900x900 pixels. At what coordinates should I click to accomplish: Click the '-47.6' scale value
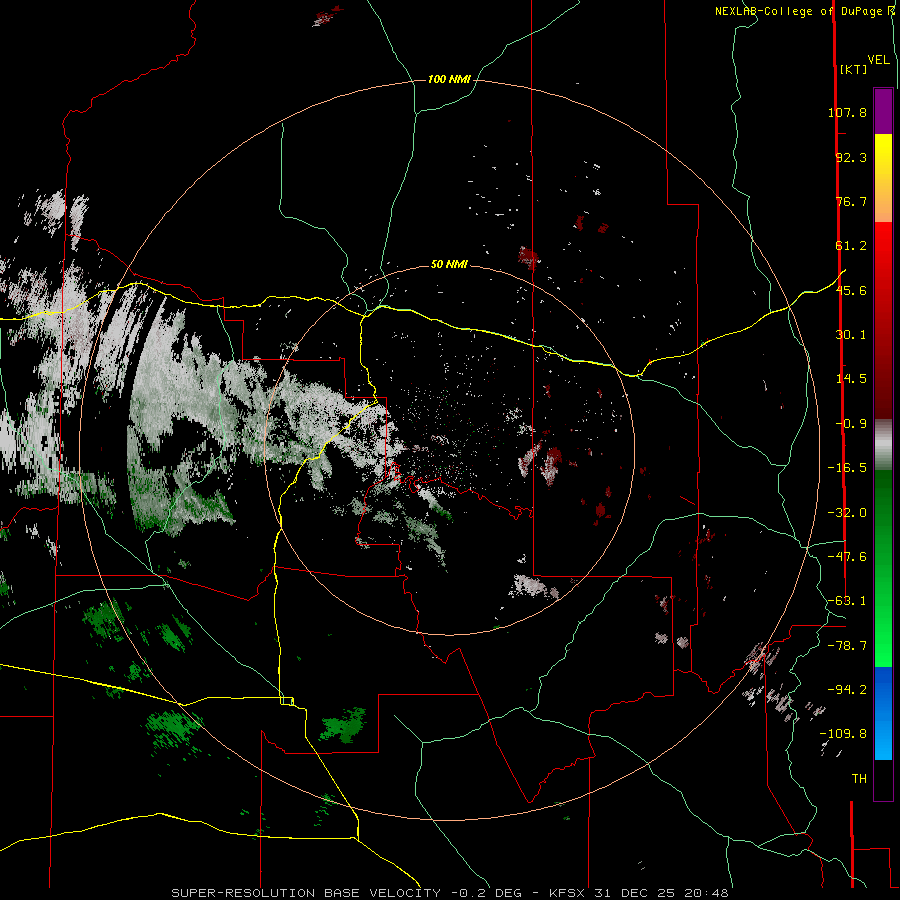[x=847, y=557]
